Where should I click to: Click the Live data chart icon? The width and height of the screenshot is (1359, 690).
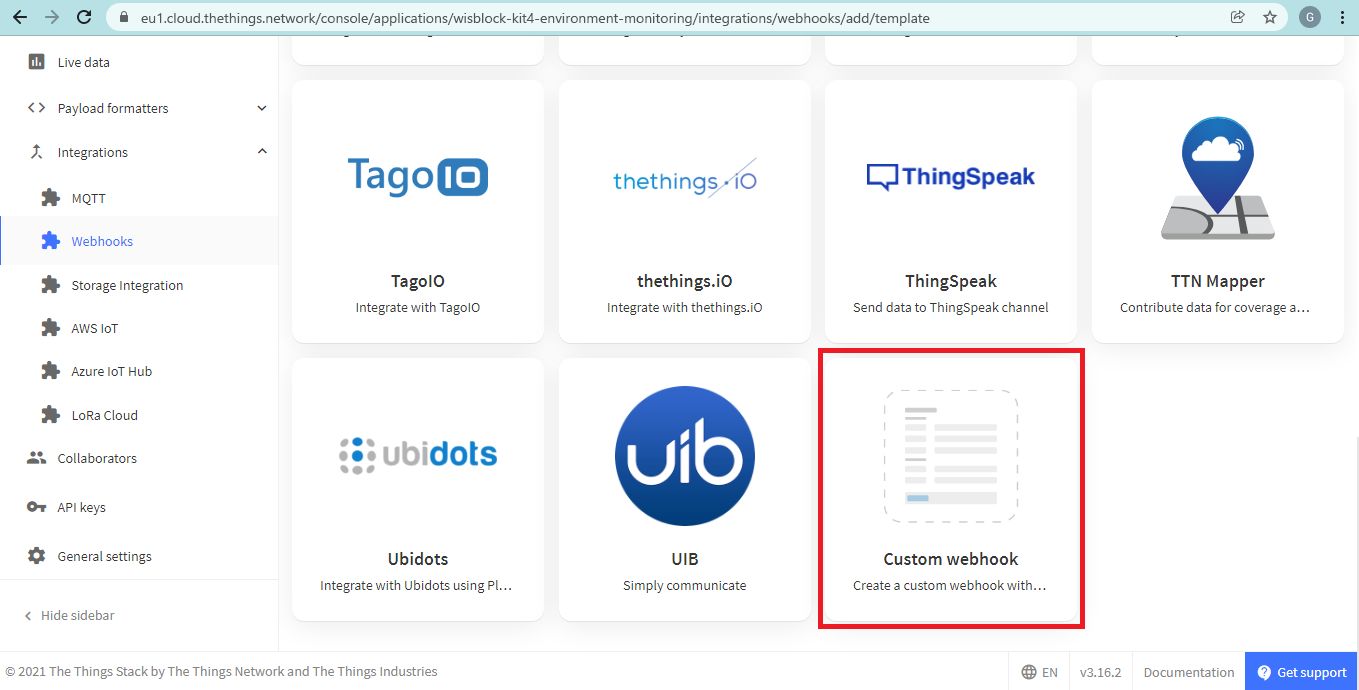point(37,62)
